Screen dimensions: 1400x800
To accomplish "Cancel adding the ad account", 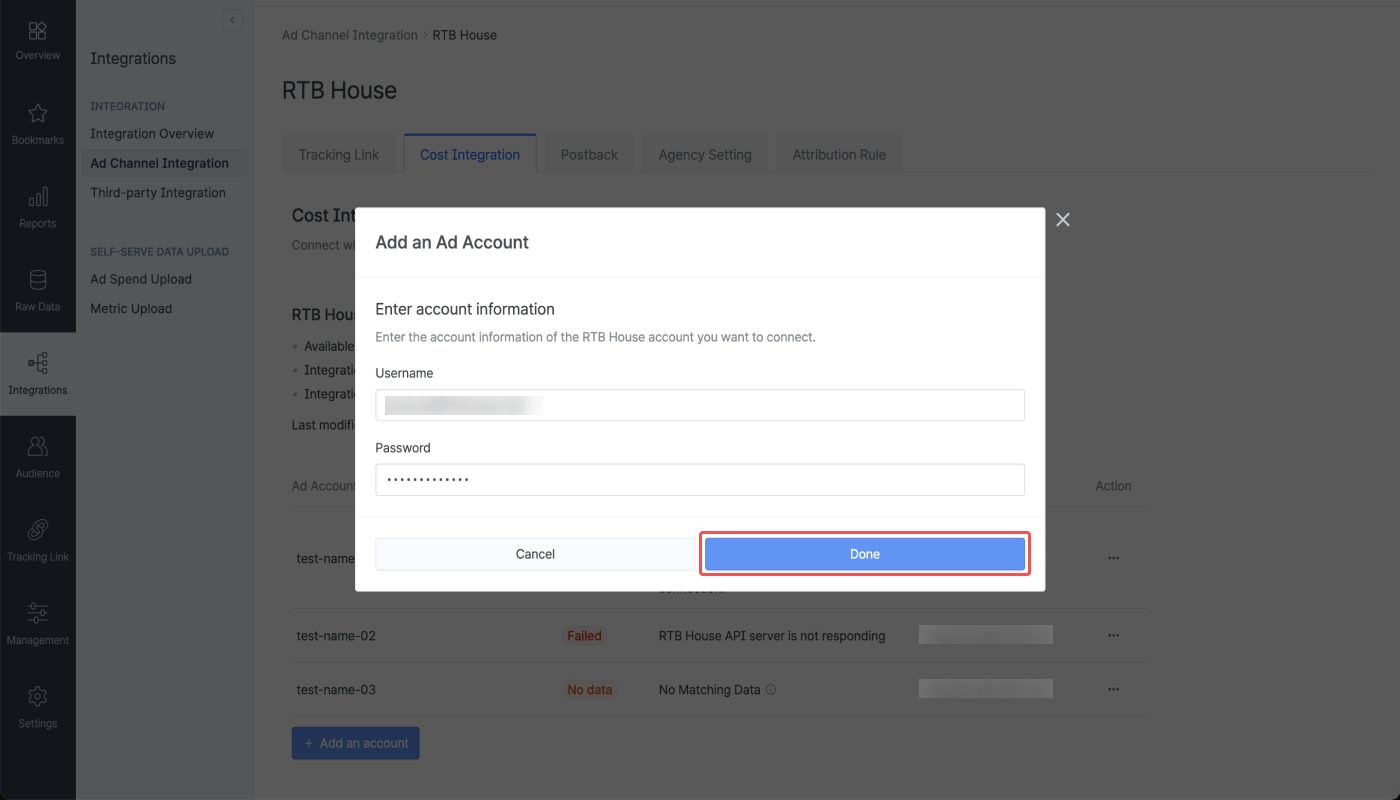I will 535,554.
